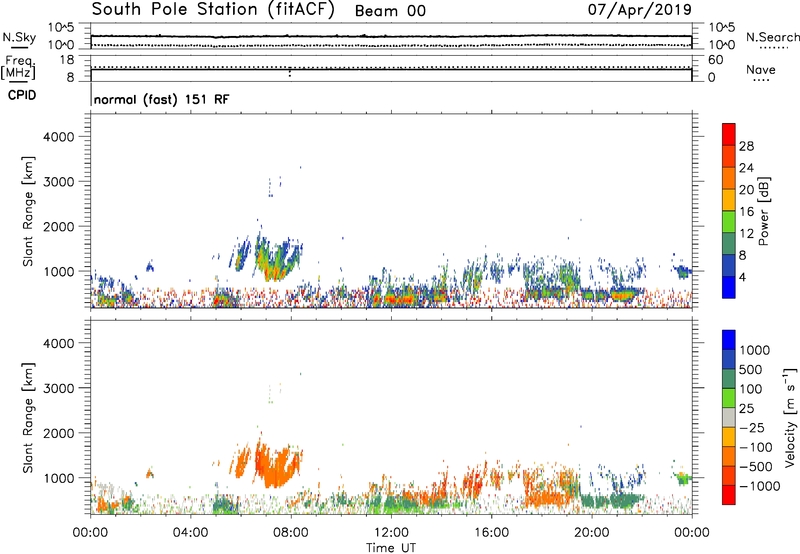The height and width of the screenshot is (554, 800).
Task: Click the 'Velocity [m s-1]' color bar label
Action: [790, 417]
